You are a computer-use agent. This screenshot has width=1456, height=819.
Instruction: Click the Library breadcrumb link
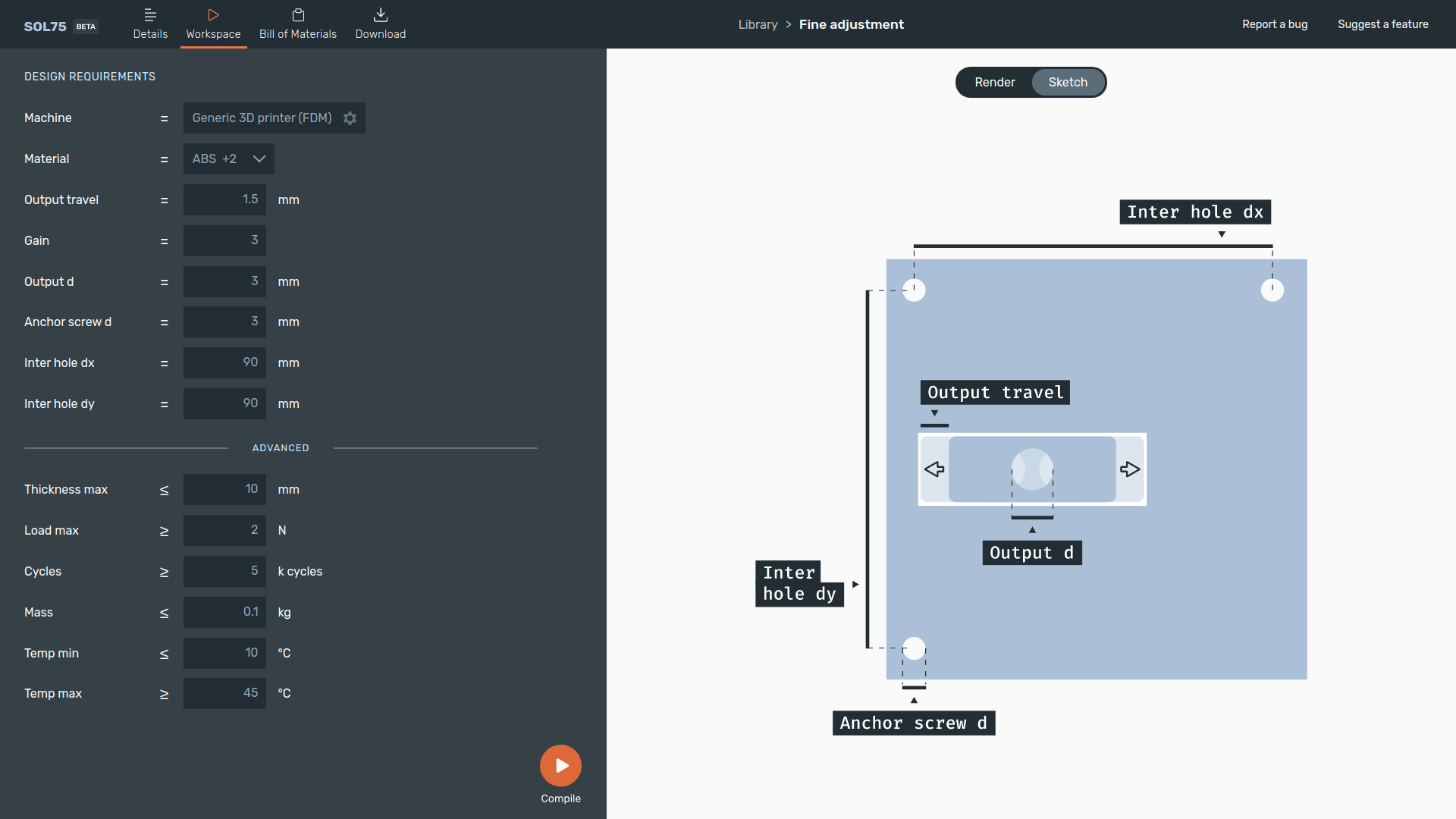tap(758, 24)
